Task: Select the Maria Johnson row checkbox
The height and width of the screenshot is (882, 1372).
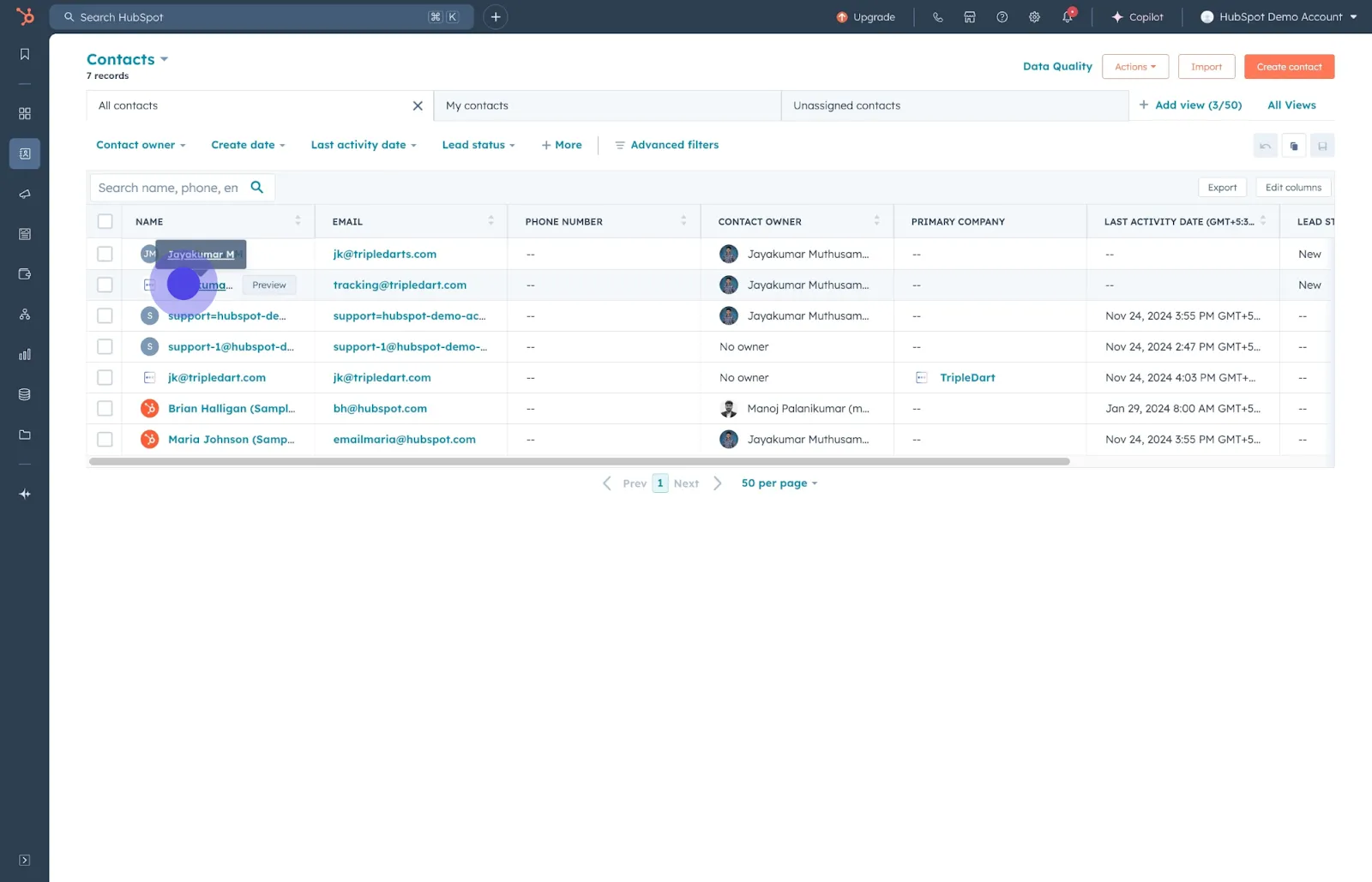Action: pos(105,439)
